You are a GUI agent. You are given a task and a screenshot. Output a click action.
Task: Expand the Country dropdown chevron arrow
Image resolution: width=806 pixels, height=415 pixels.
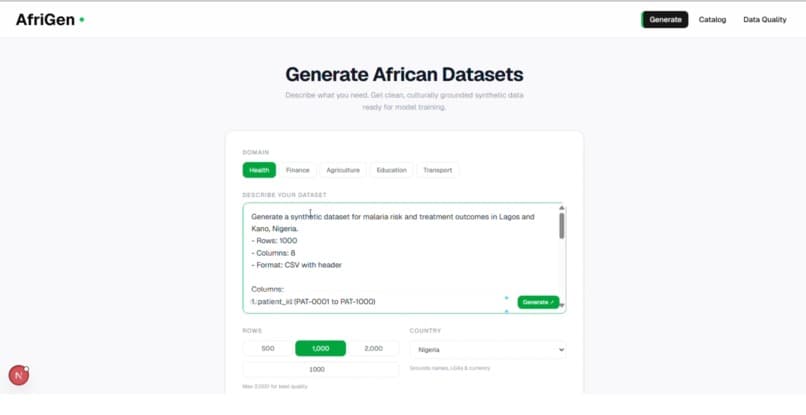561,350
